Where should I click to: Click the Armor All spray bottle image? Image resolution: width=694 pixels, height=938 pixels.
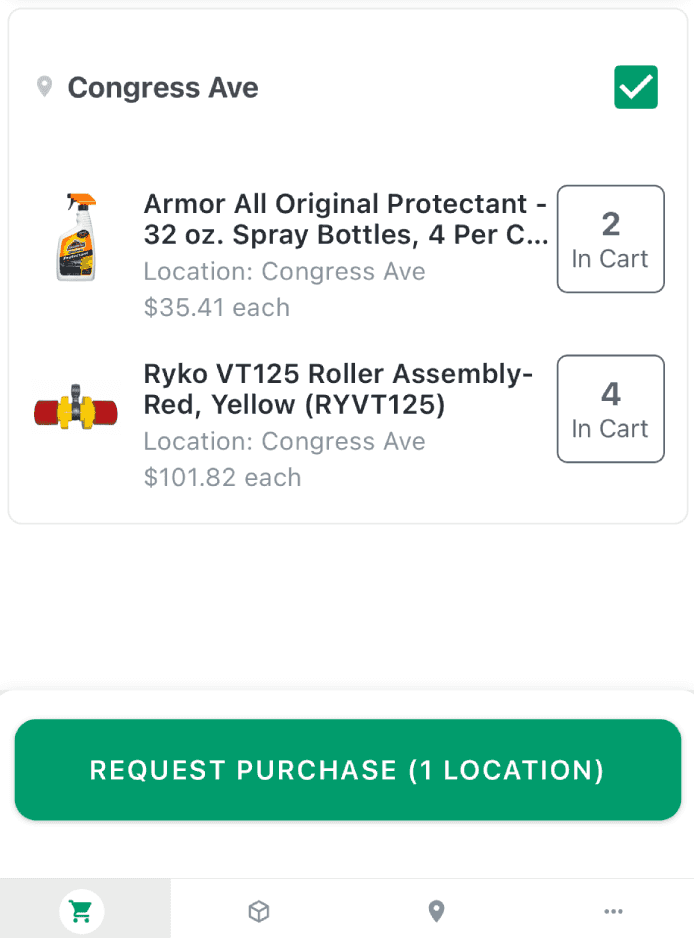point(76,238)
